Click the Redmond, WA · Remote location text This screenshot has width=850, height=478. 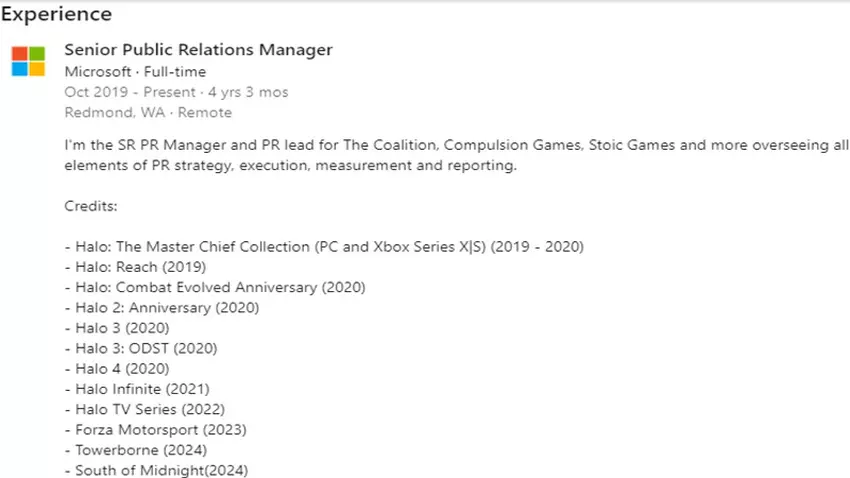tap(148, 112)
